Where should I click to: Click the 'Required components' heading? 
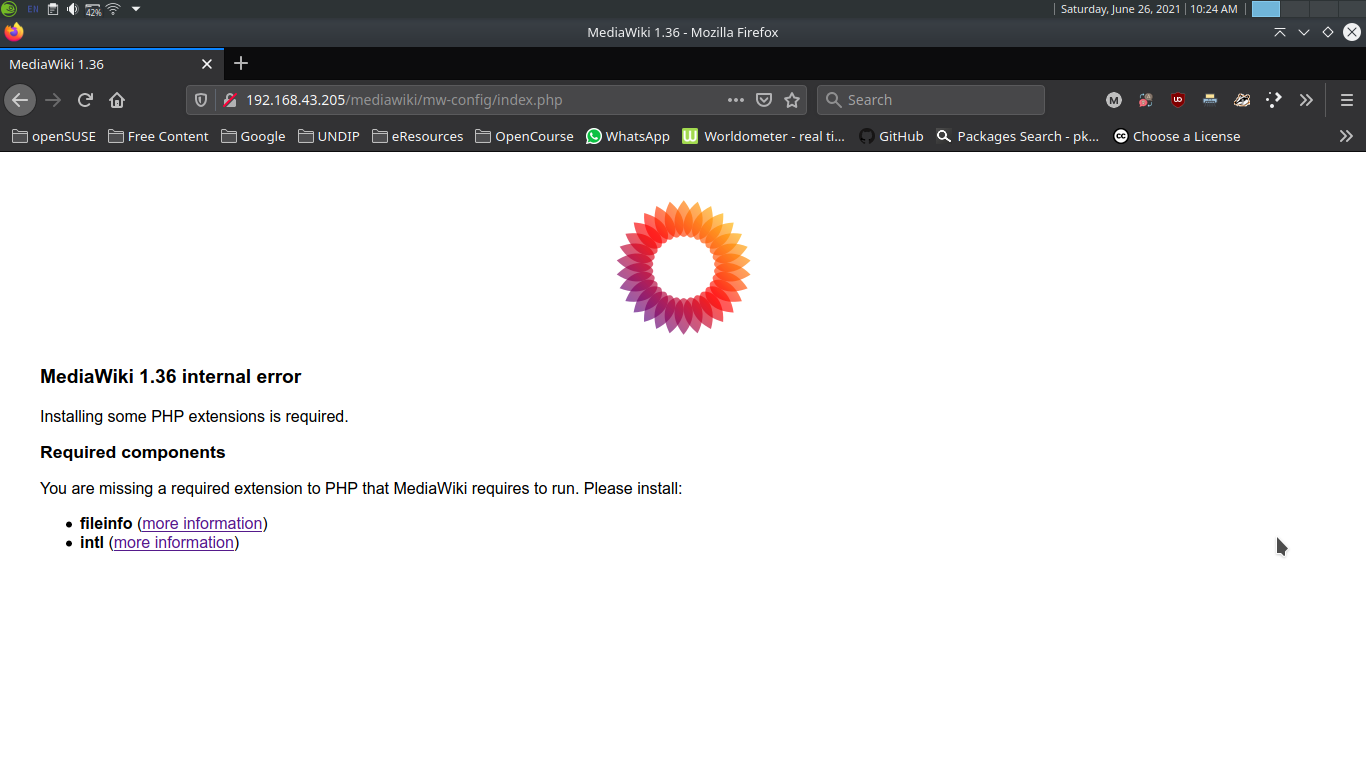tap(133, 452)
